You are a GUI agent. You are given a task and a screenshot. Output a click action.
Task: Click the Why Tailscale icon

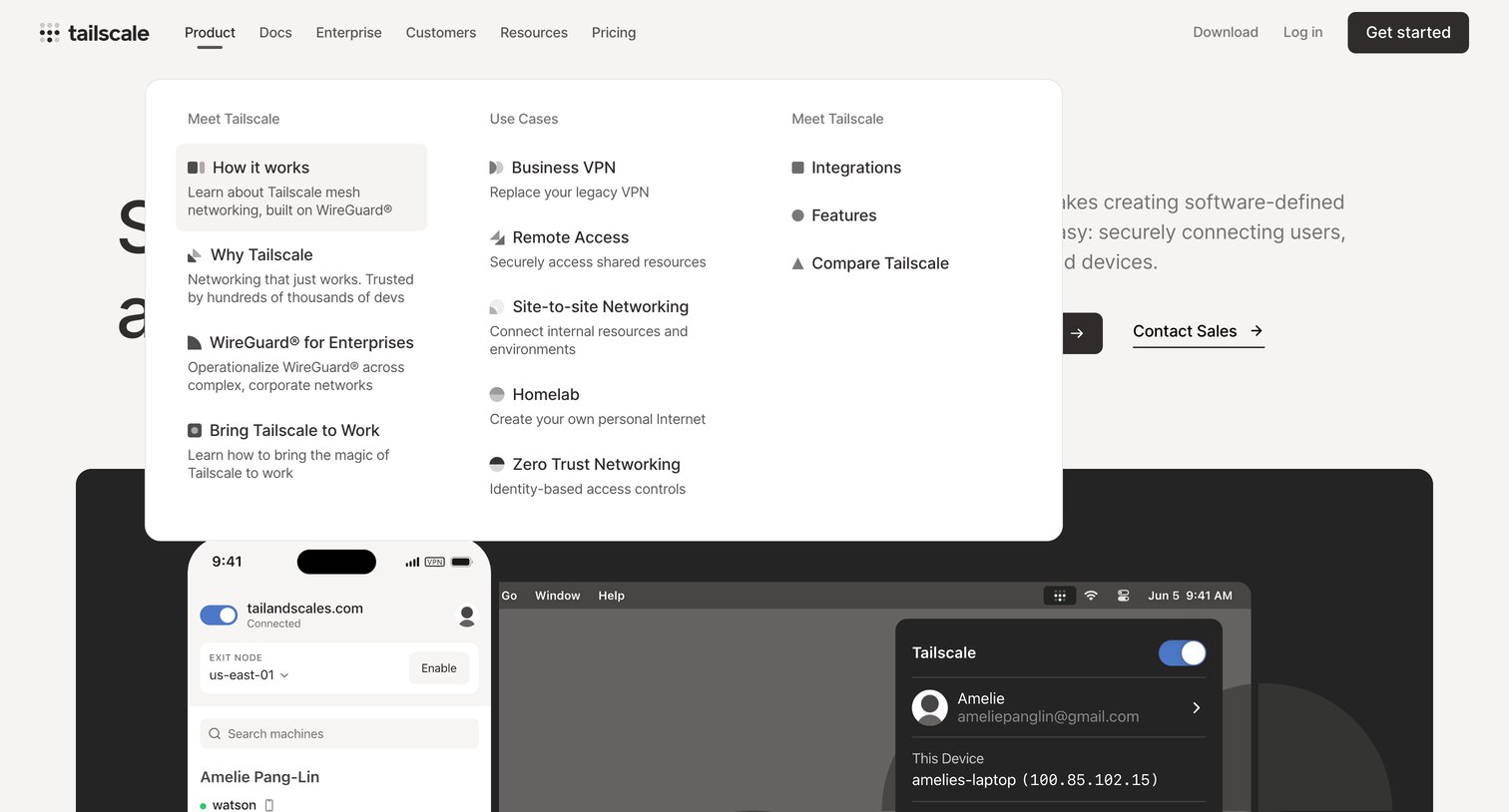pyautogui.click(x=195, y=255)
